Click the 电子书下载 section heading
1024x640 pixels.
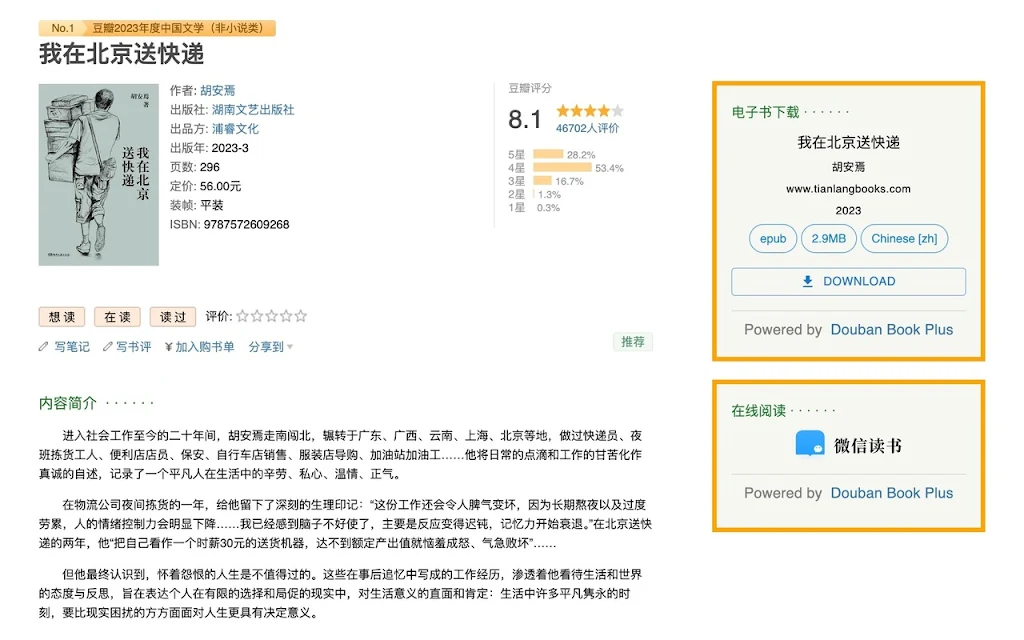click(765, 112)
